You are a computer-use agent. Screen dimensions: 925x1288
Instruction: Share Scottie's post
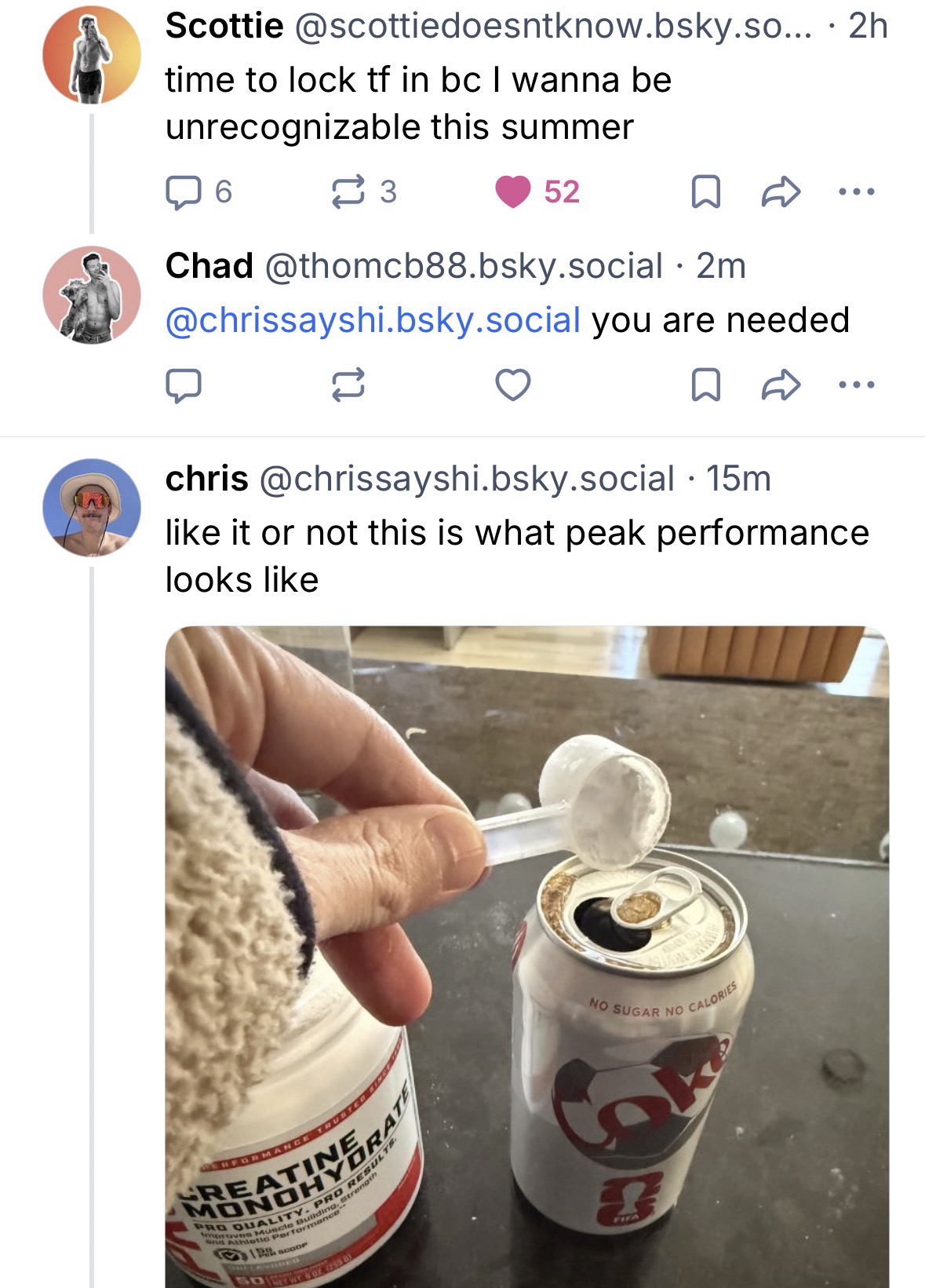point(781,192)
